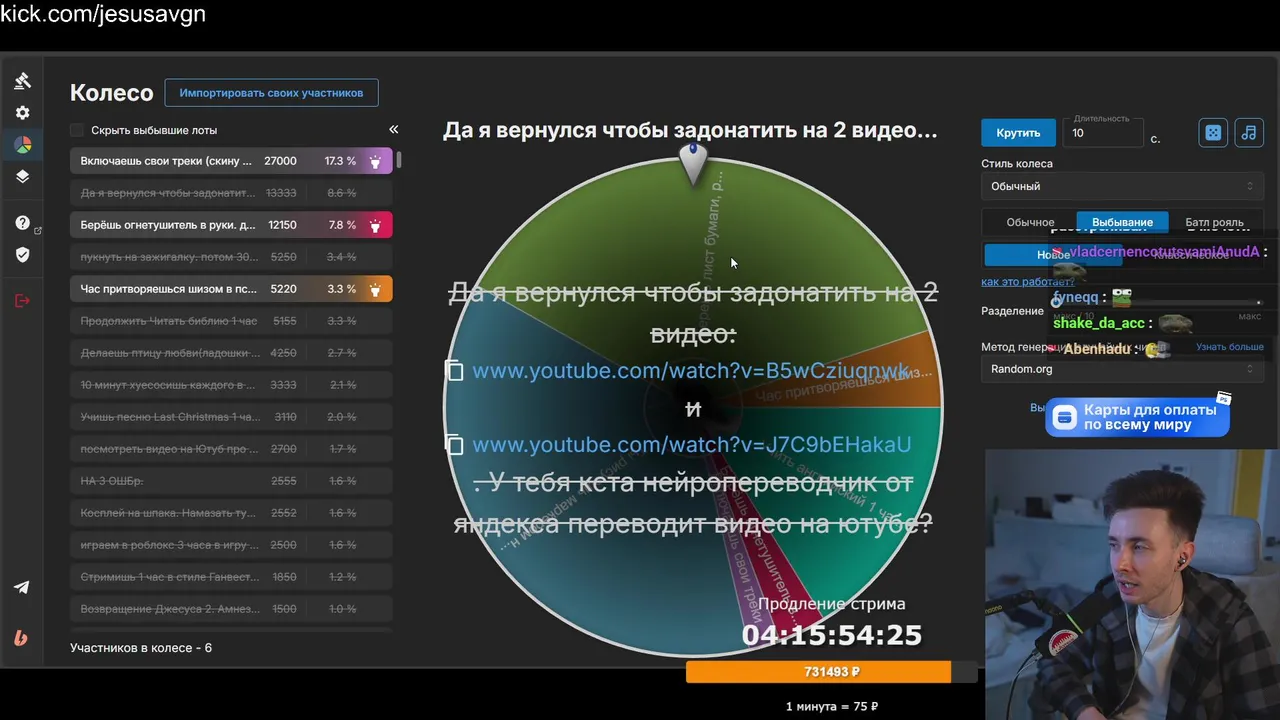The height and width of the screenshot is (720, 1280).
Task: Switch to 'Выбывание' wheel mode tab
Action: point(1122,222)
